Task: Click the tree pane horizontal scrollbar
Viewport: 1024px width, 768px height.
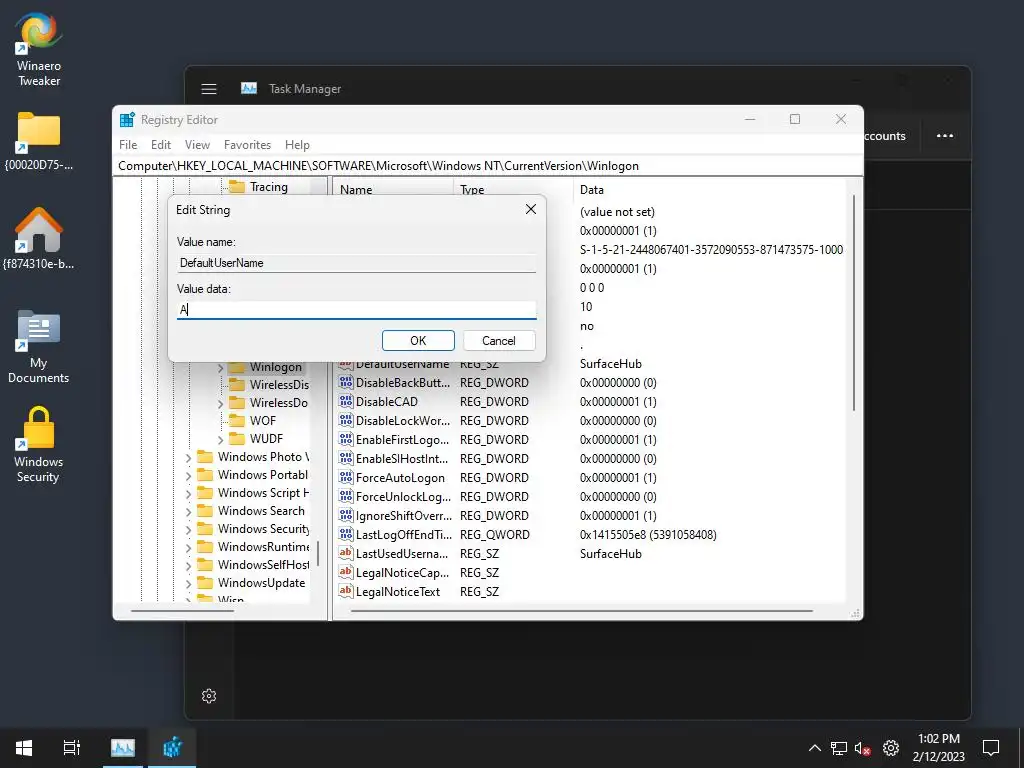Action: [180, 611]
